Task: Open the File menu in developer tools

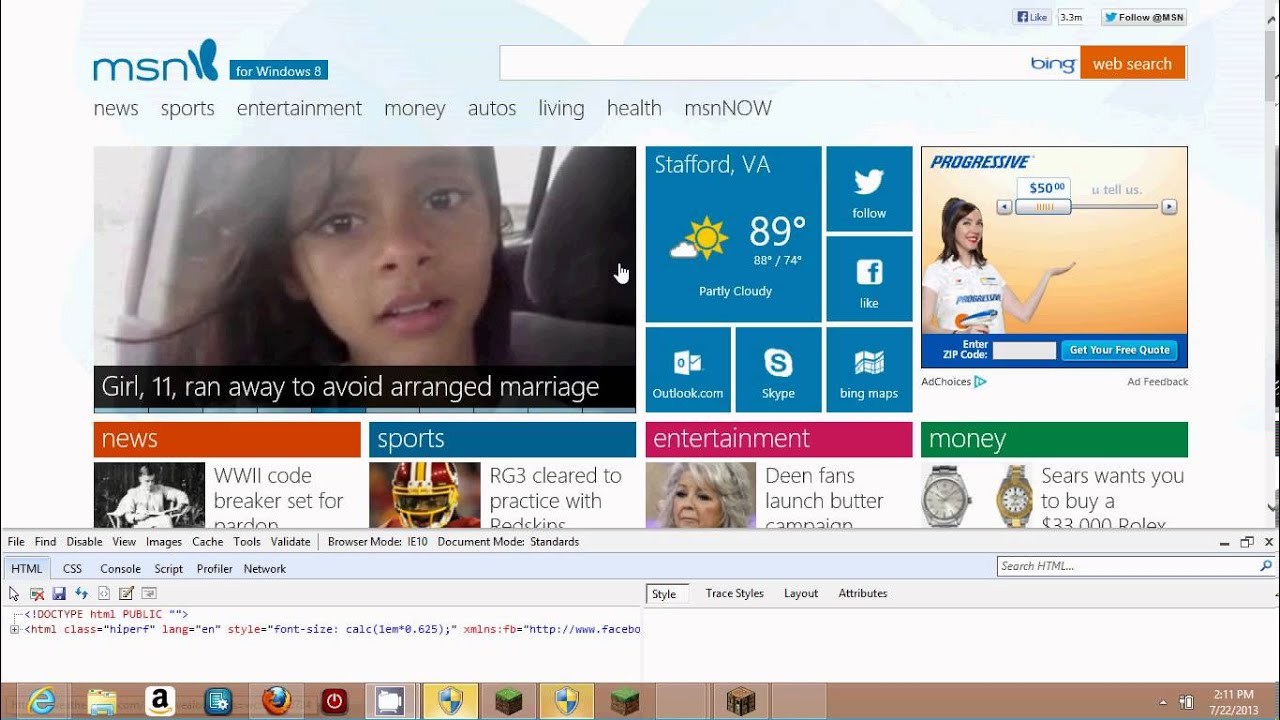Action: click(x=16, y=541)
